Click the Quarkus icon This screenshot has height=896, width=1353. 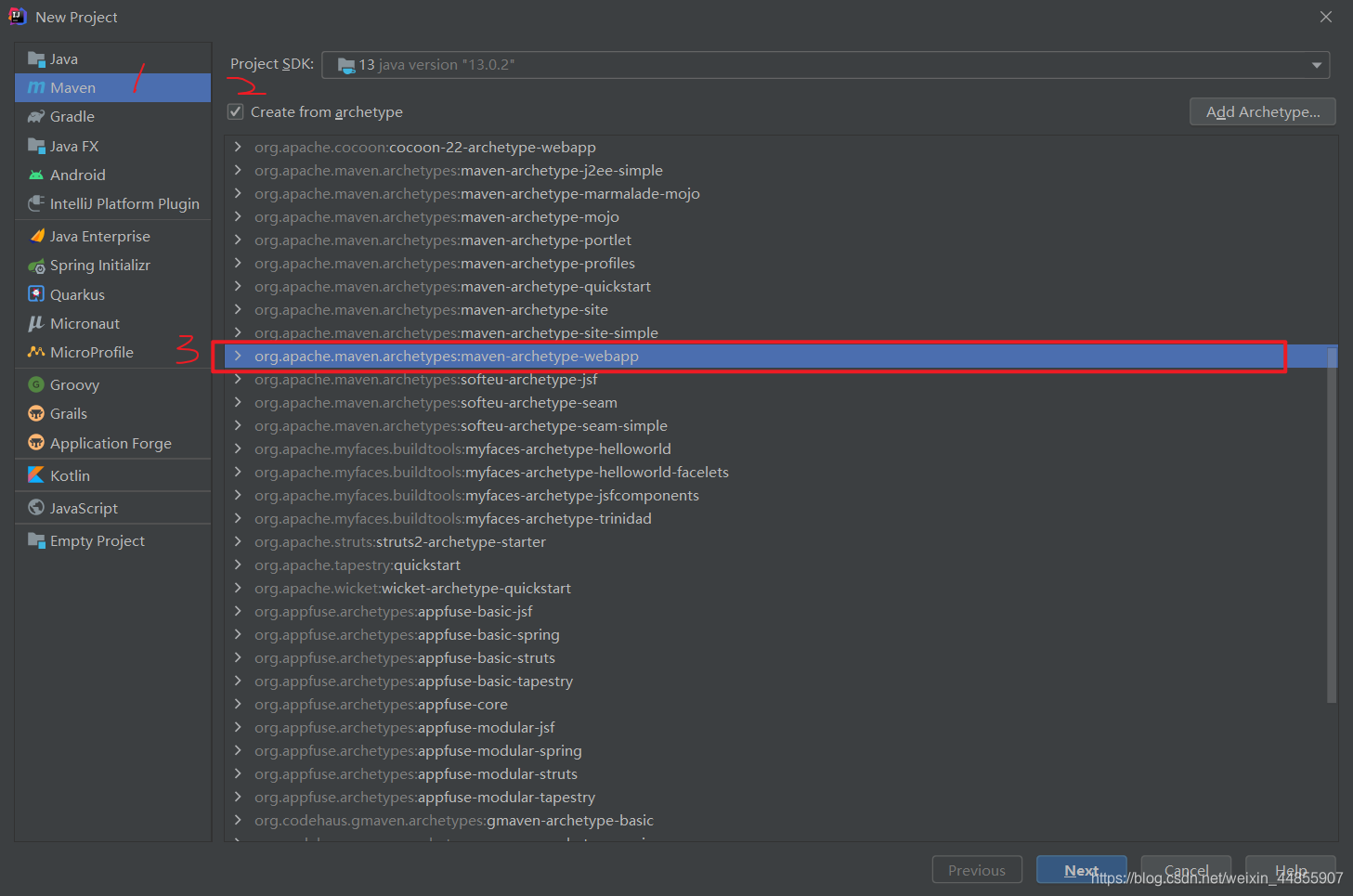pyautogui.click(x=36, y=294)
